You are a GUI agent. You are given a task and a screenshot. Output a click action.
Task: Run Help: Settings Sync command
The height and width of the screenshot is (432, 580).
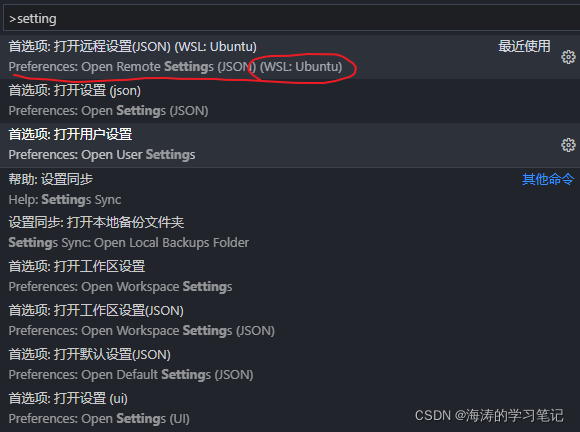(290, 189)
